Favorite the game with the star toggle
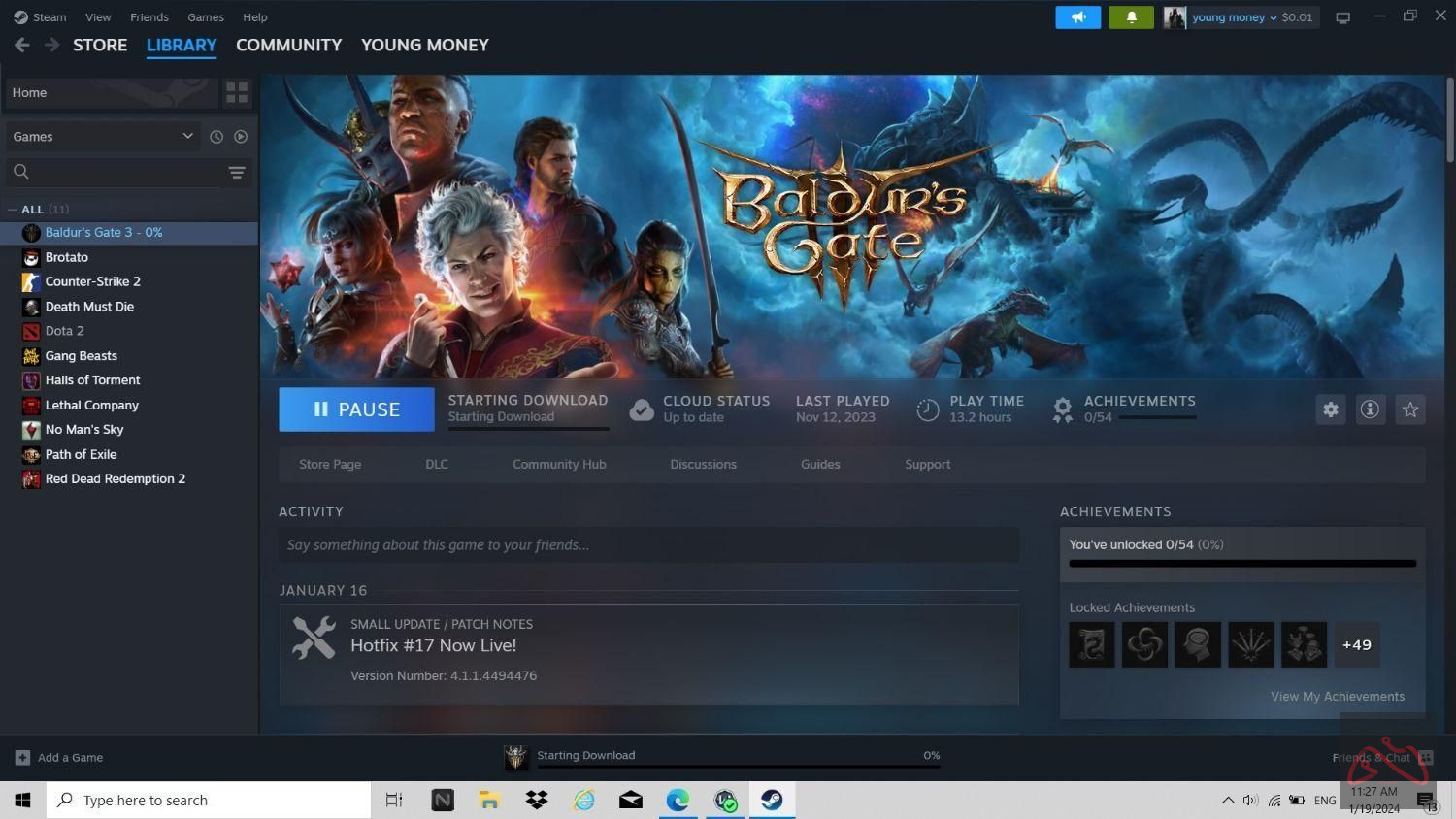The height and width of the screenshot is (819, 1456). [1409, 409]
